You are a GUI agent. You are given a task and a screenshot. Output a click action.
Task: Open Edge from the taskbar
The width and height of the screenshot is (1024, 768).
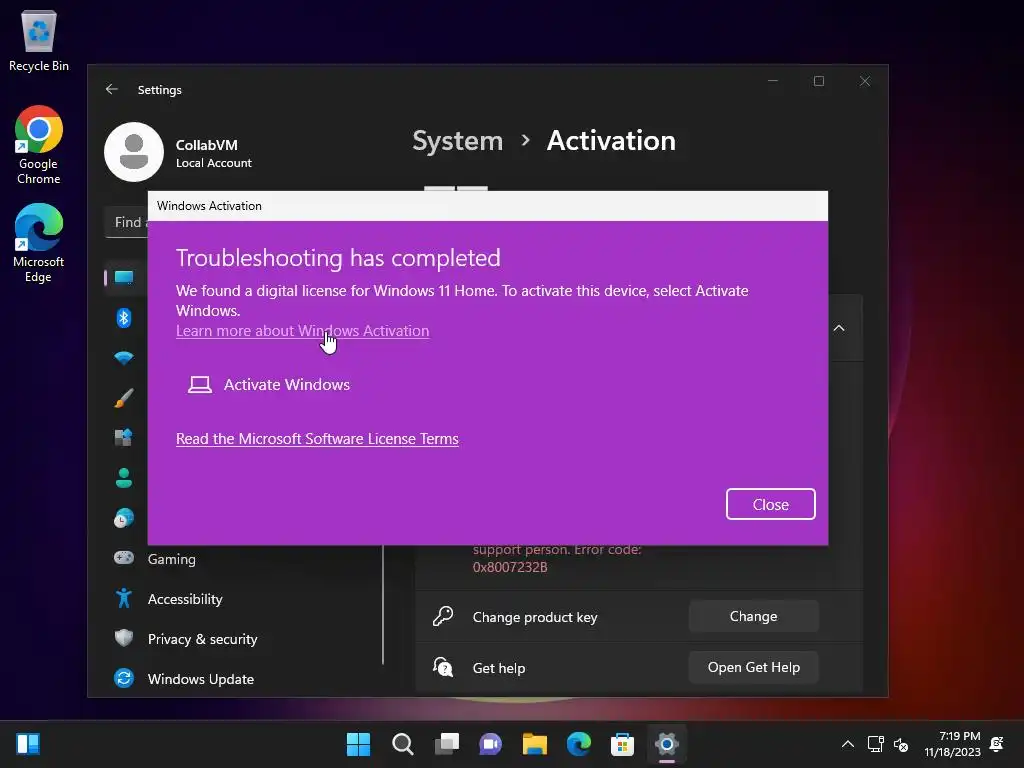pyautogui.click(x=579, y=744)
